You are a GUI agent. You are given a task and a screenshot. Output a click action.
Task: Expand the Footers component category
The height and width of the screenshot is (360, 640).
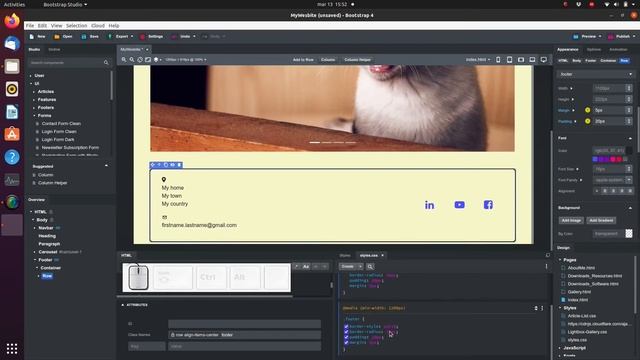click(x=34, y=108)
